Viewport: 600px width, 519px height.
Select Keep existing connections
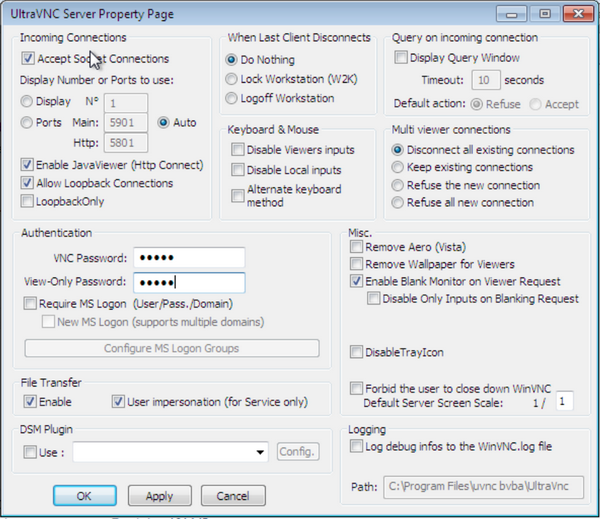coord(398,167)
